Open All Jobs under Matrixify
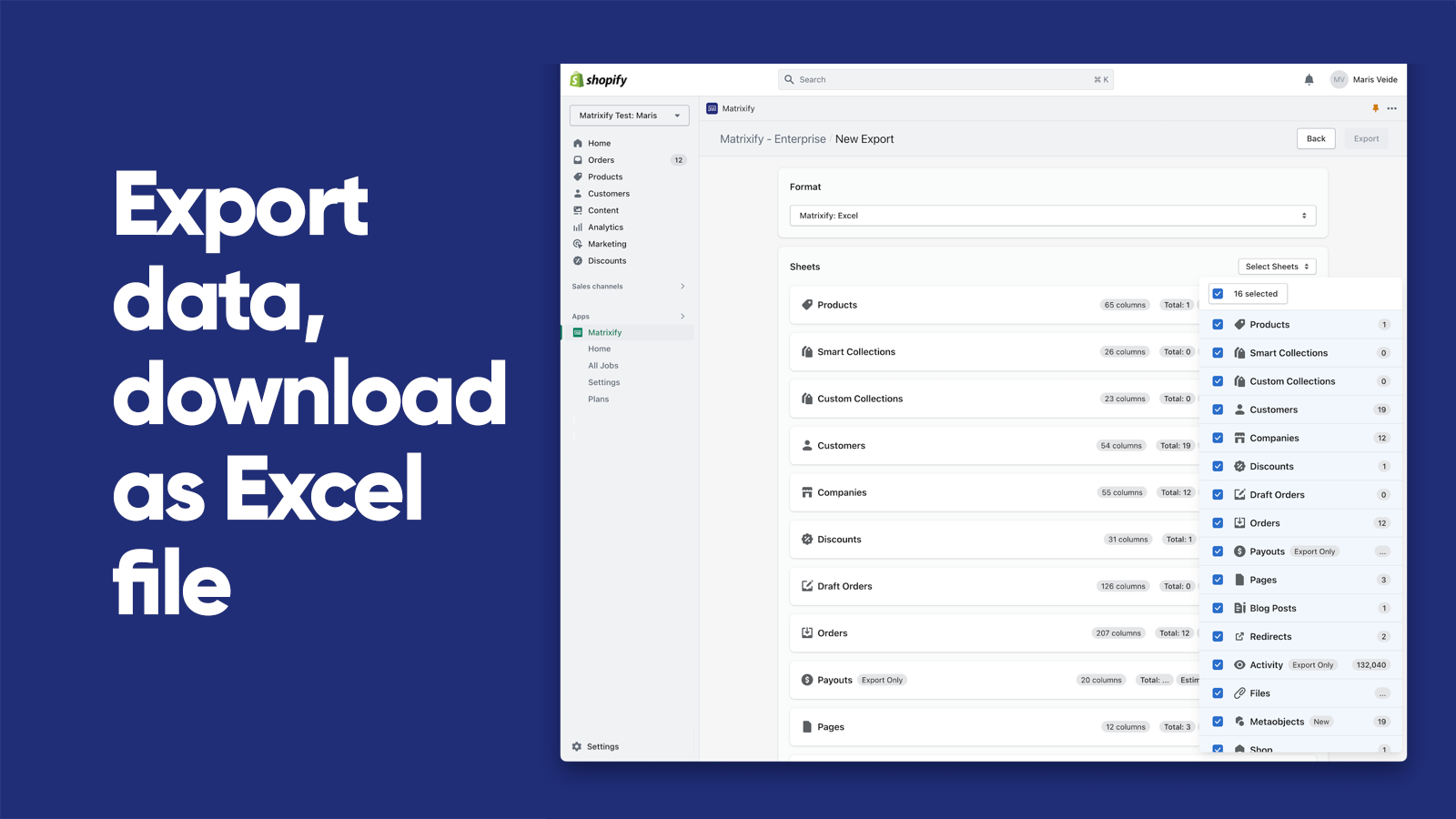The width and height of the screenshot is (1456, 819). (602, 365)
